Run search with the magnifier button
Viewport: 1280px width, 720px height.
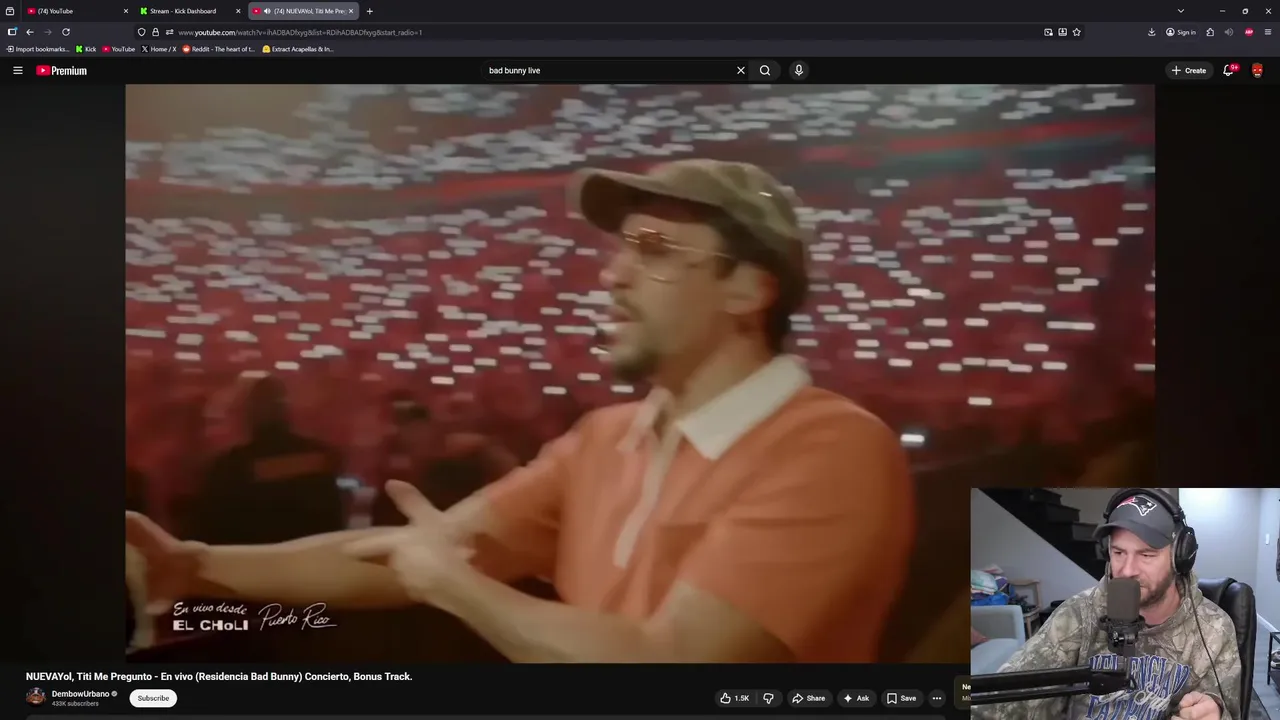click(765, 70)
